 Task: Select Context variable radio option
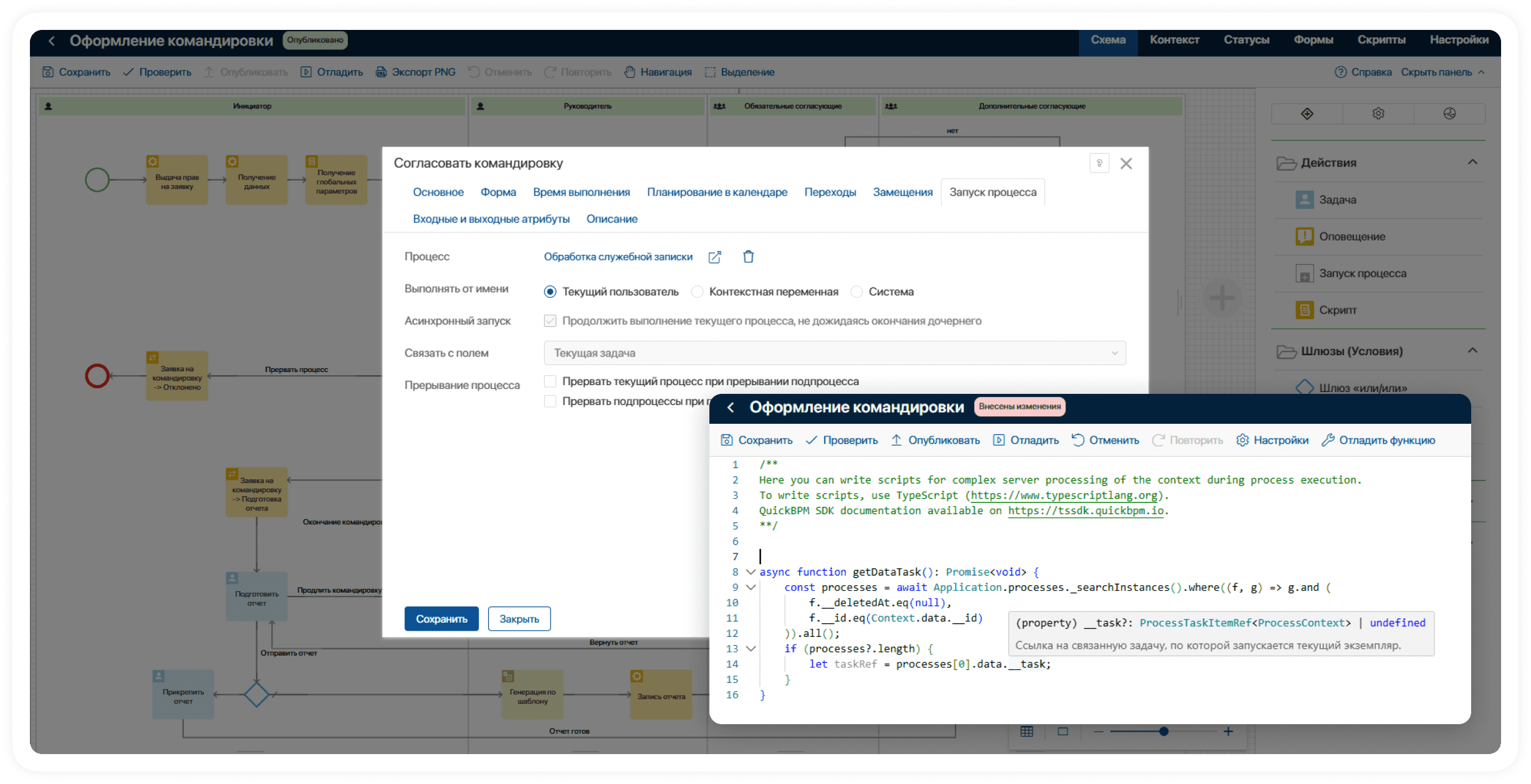pyautogui.click(x=698, y=292)
